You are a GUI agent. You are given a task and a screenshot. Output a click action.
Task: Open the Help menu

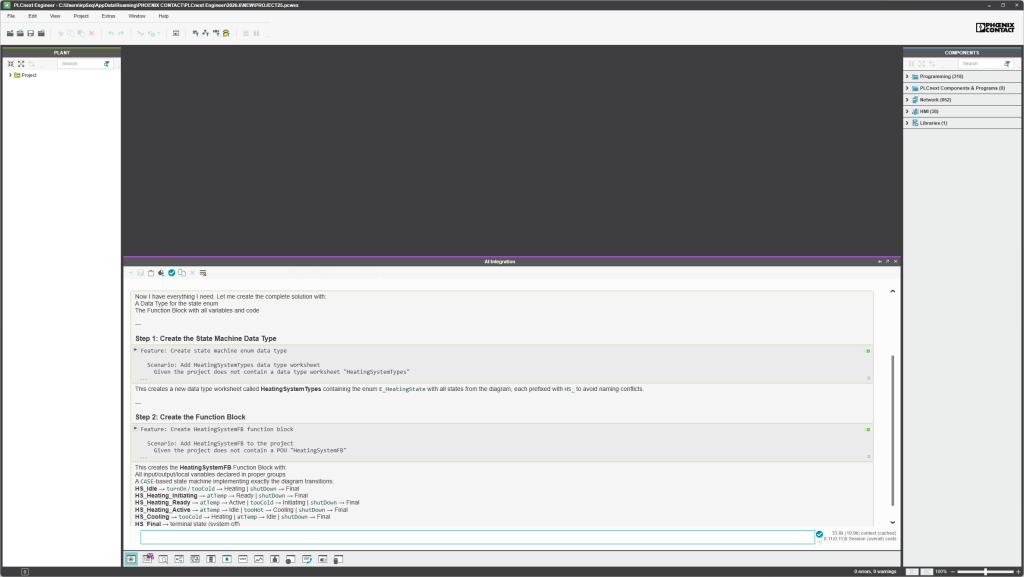[x=164, y=16]
